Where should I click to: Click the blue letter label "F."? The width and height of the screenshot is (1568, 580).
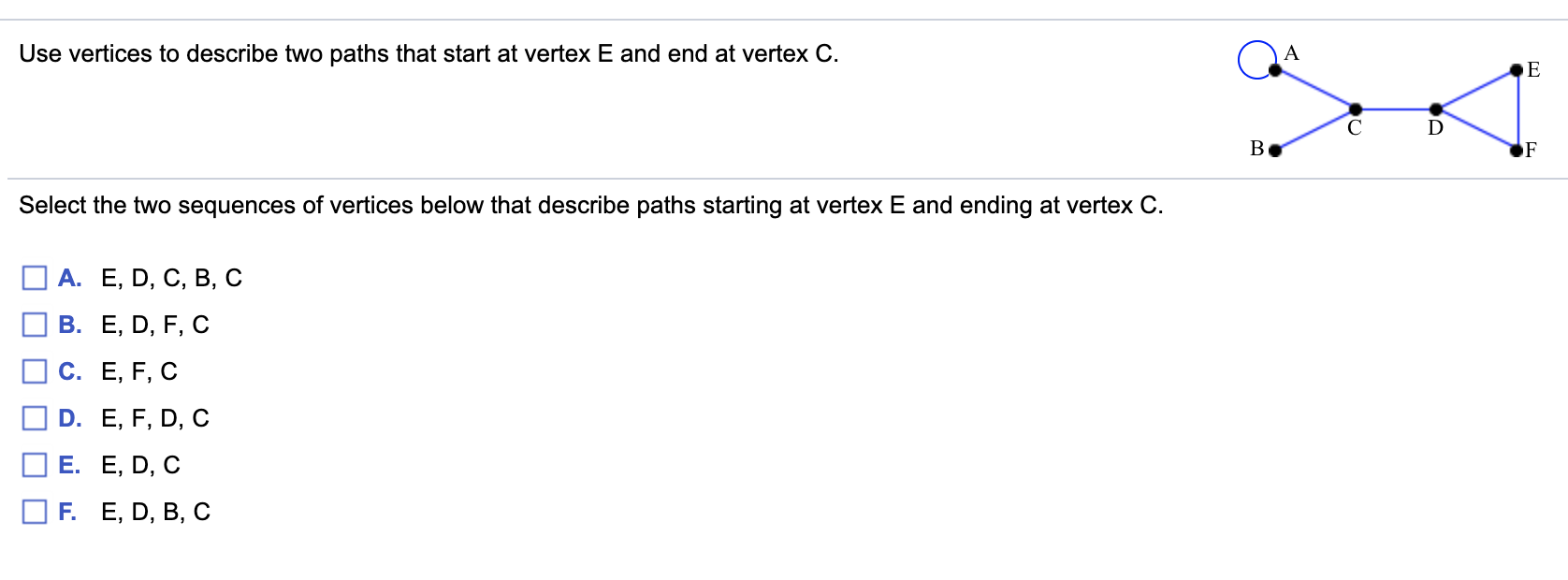pyautogui.click(x=66, y=511)
